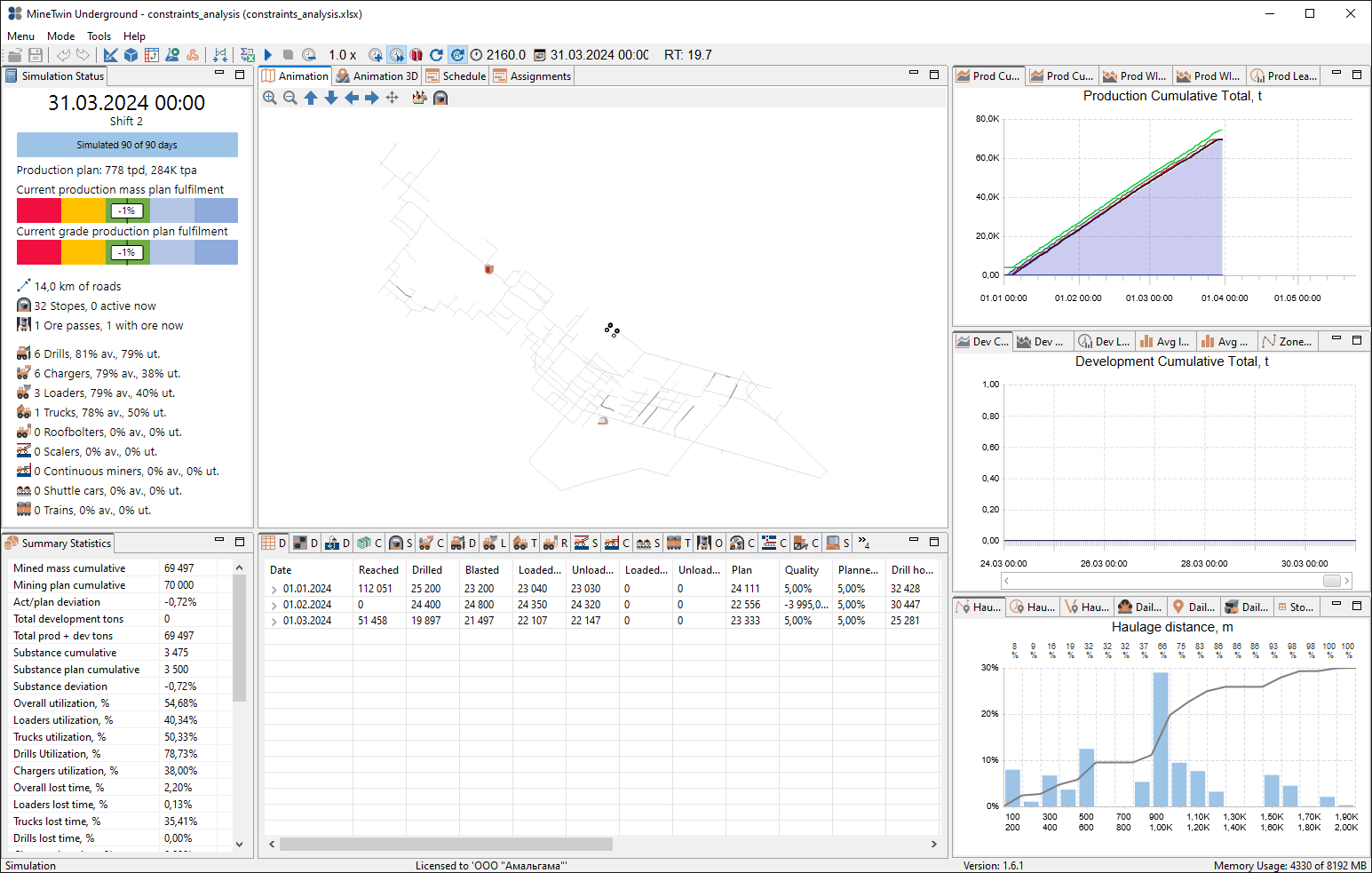The image size is (1372, 873).
Task: Pan Animation view left with arrow
Action: (x=352, y=98)
